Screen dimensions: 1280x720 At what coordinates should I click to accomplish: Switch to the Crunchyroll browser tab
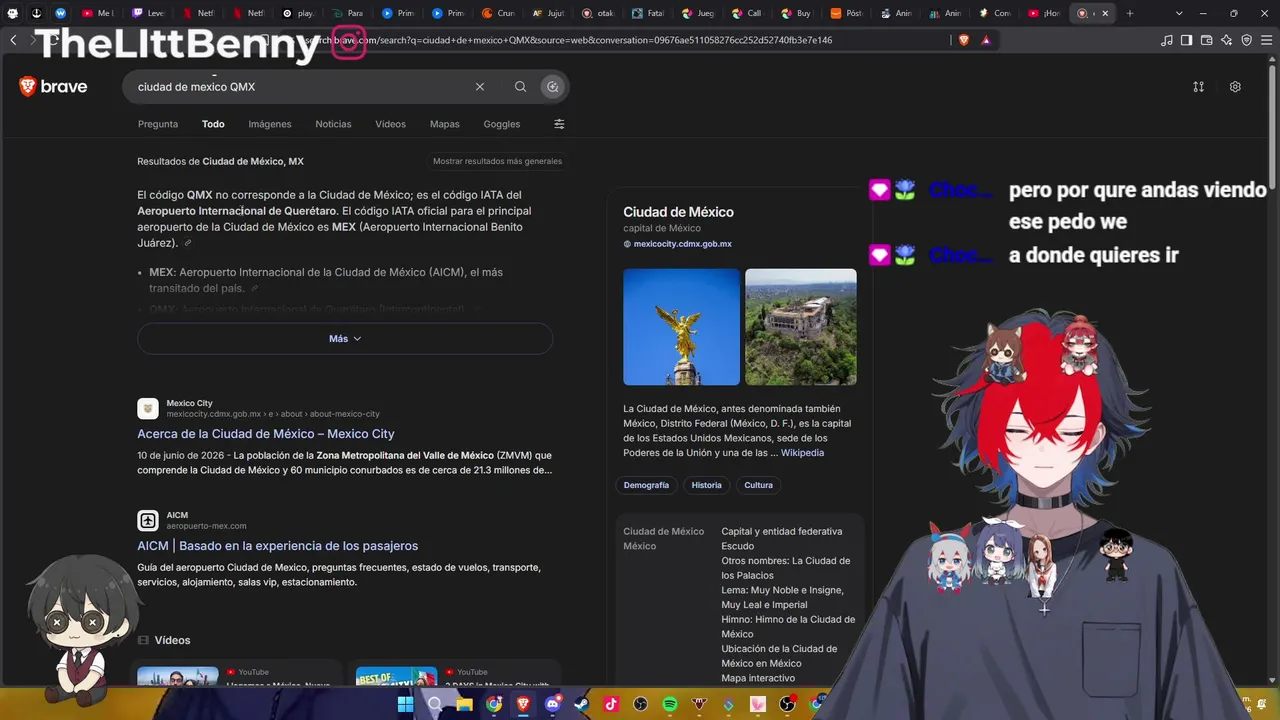(498, 13)
